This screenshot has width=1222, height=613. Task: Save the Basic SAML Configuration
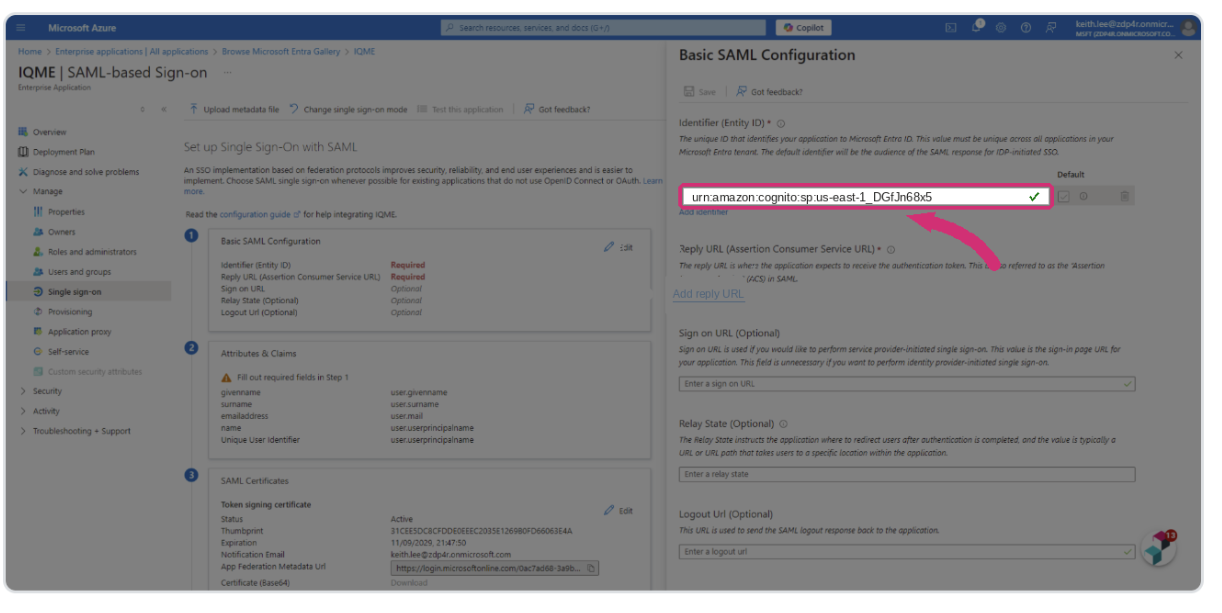699,91
